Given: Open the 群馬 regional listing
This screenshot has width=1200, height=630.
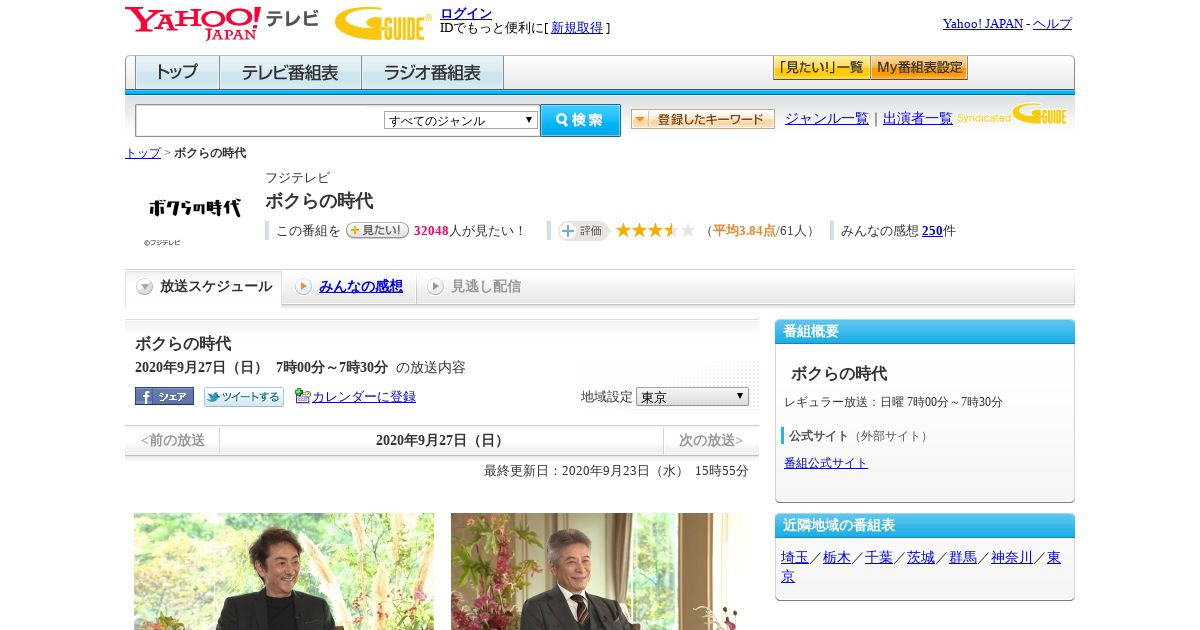Looking at the screenshot, I should coord(963,557).
